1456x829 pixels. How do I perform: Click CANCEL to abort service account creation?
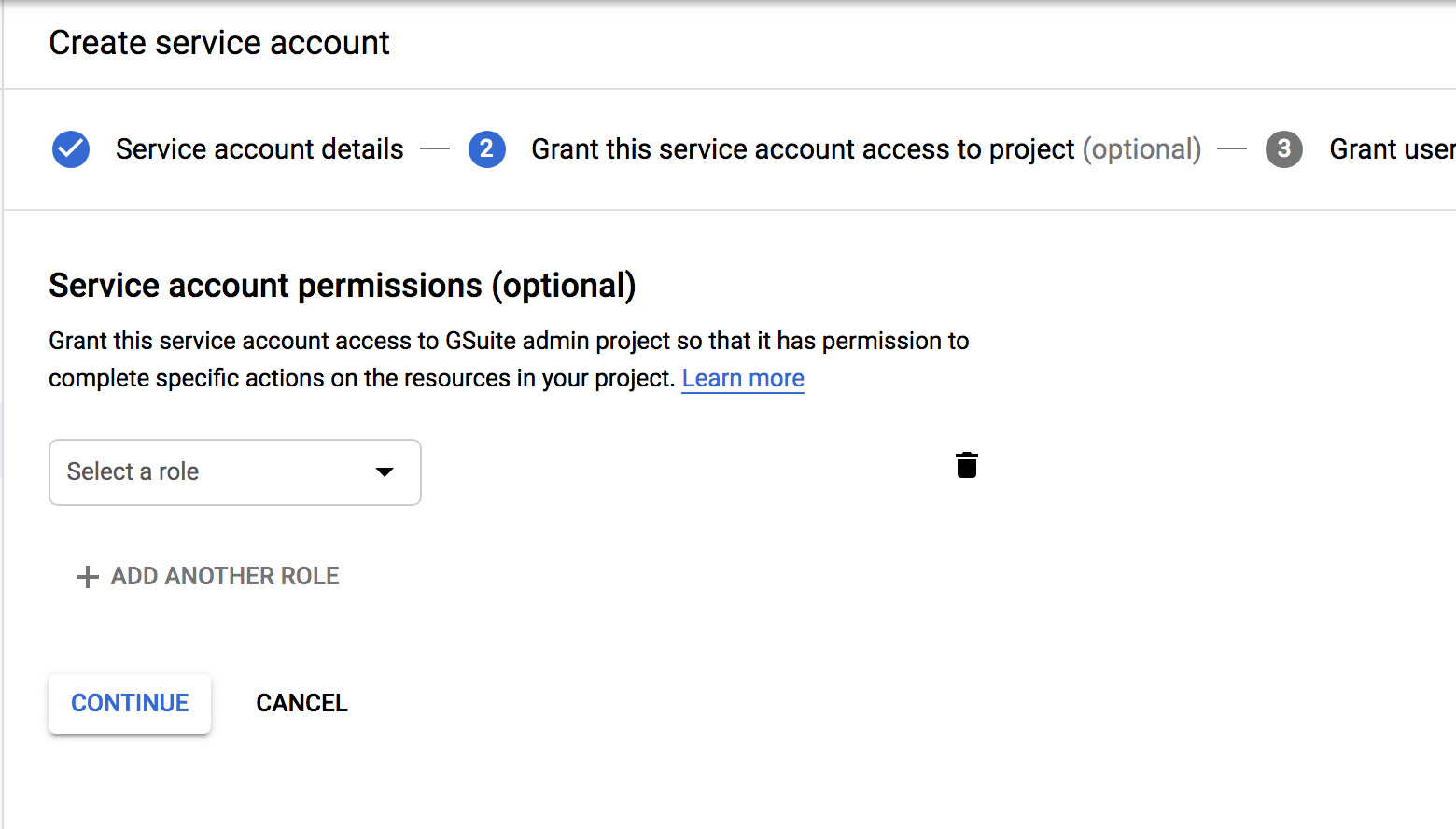(301, 703)
